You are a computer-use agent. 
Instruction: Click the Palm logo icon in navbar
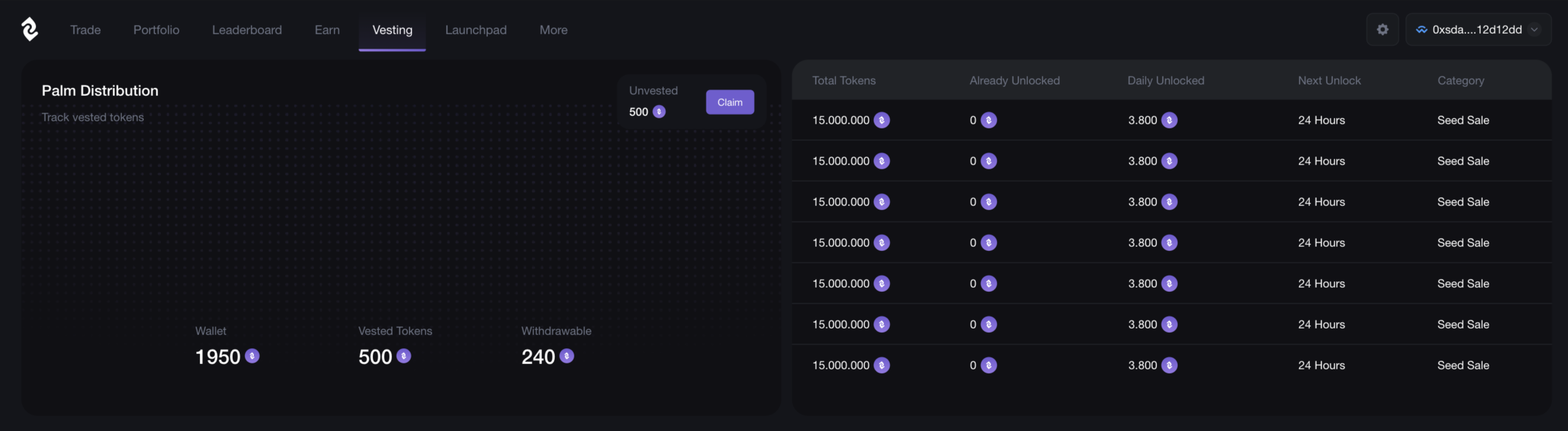tap(29, 29)
